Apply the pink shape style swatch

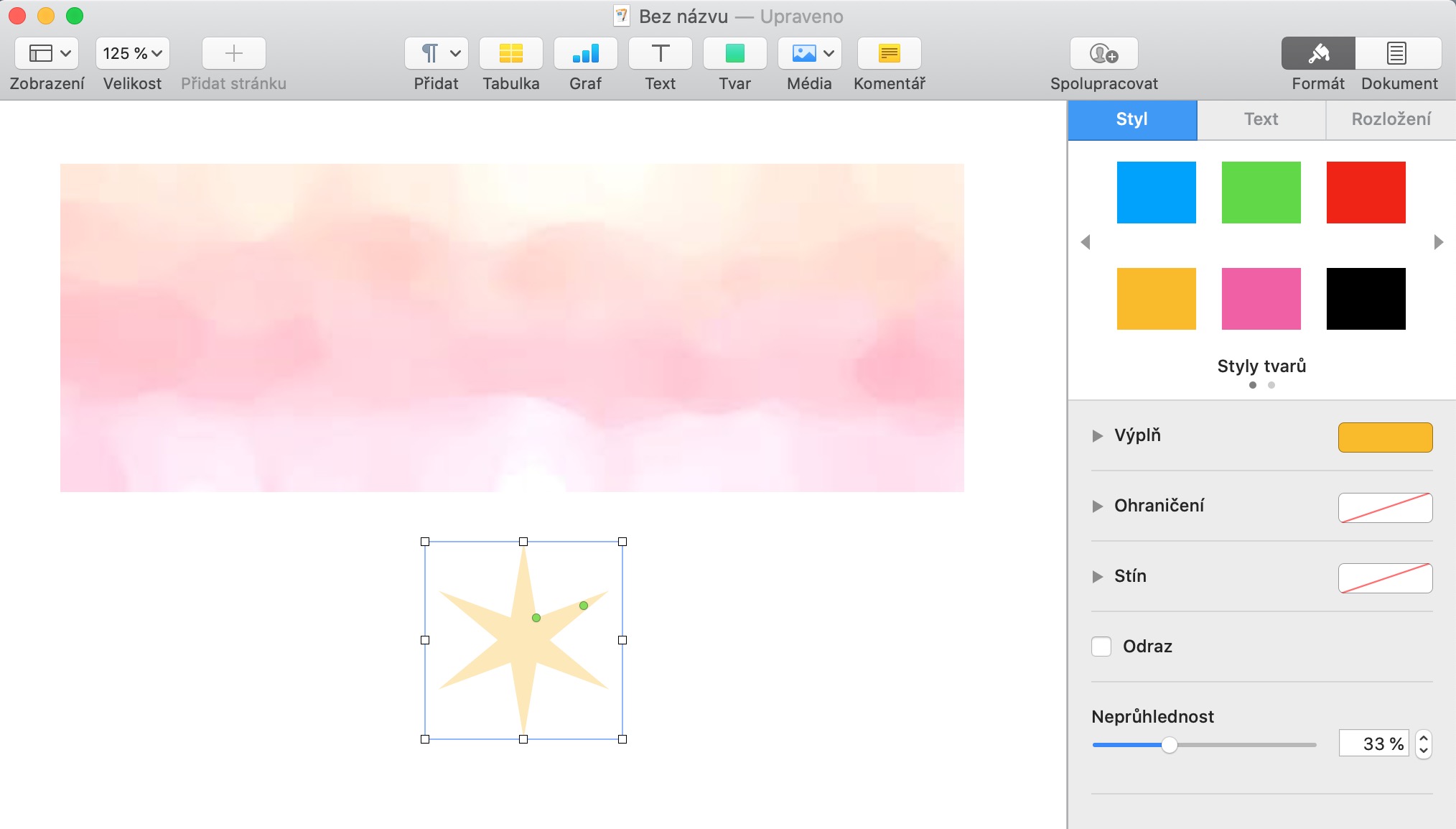click(1261, 299)
